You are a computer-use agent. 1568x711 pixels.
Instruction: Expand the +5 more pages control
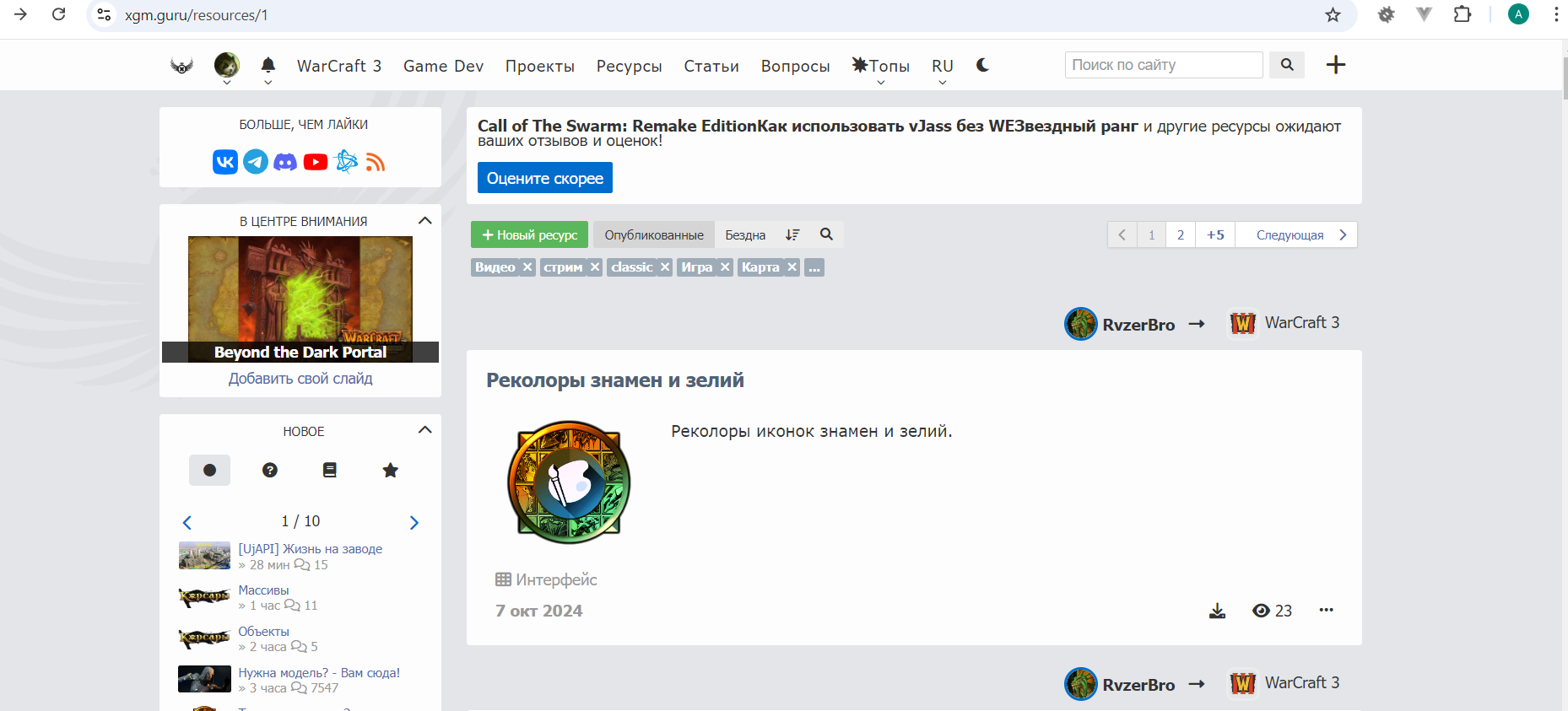[x=1215, y=234]
